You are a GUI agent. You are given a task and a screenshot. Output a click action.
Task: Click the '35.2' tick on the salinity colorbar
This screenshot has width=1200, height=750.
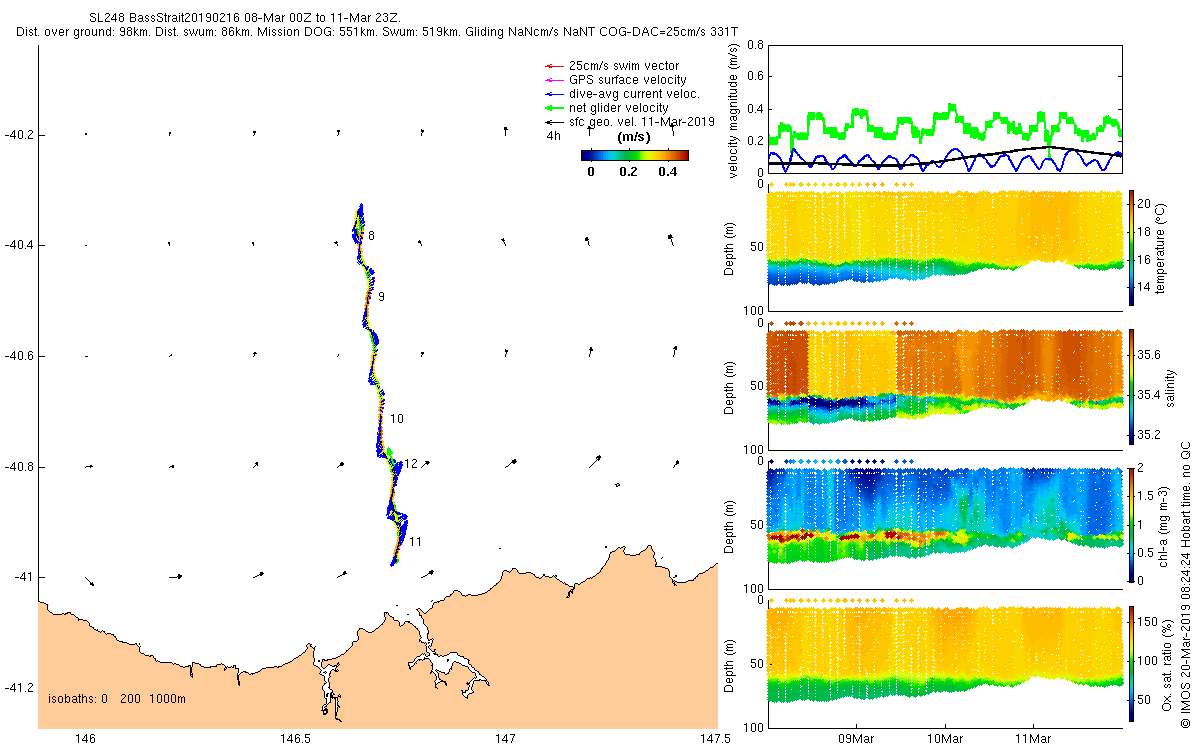tap(1149, 435)
